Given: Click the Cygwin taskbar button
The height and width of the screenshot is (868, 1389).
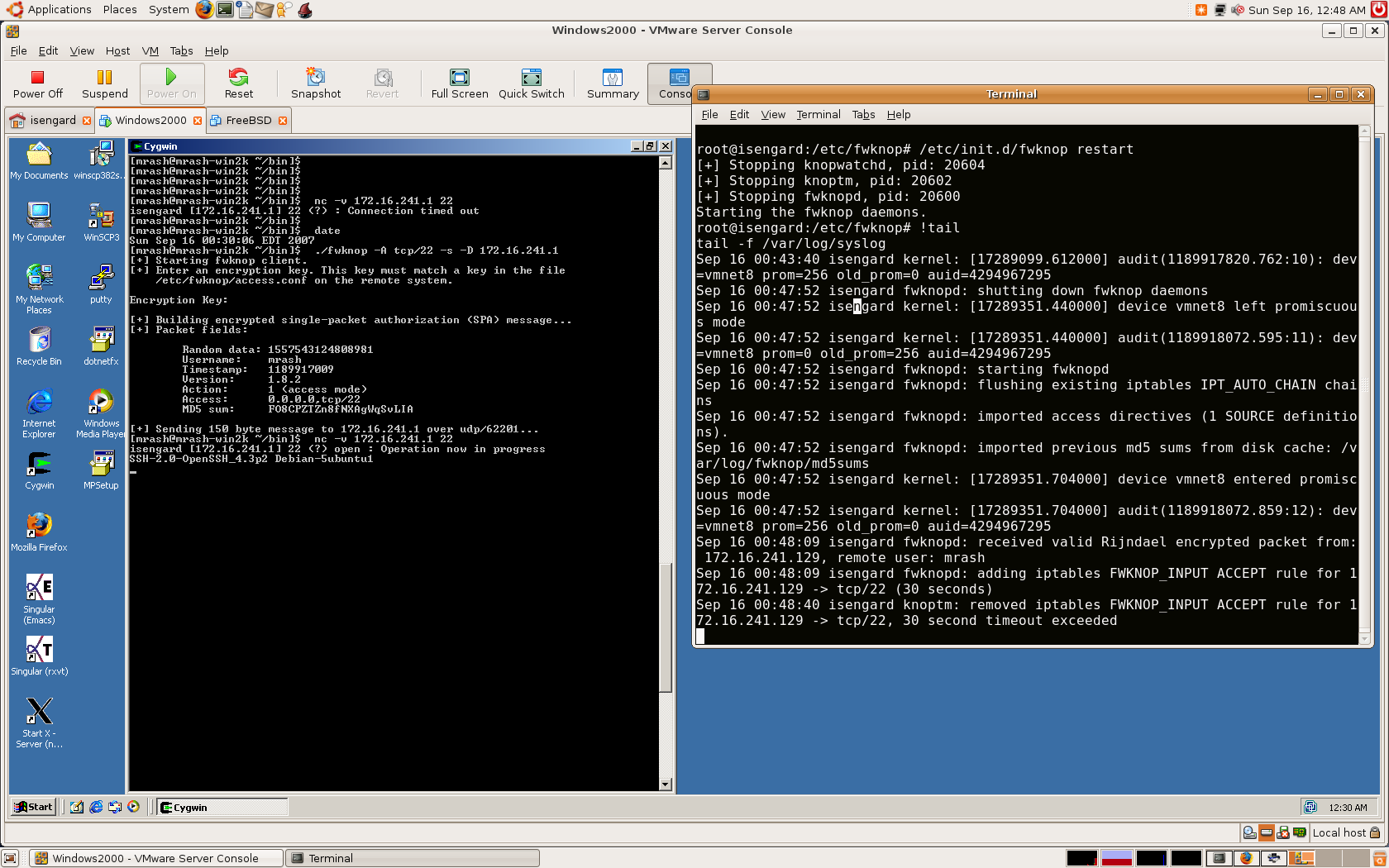Looking at the screenshot, I should coord(222,808).
